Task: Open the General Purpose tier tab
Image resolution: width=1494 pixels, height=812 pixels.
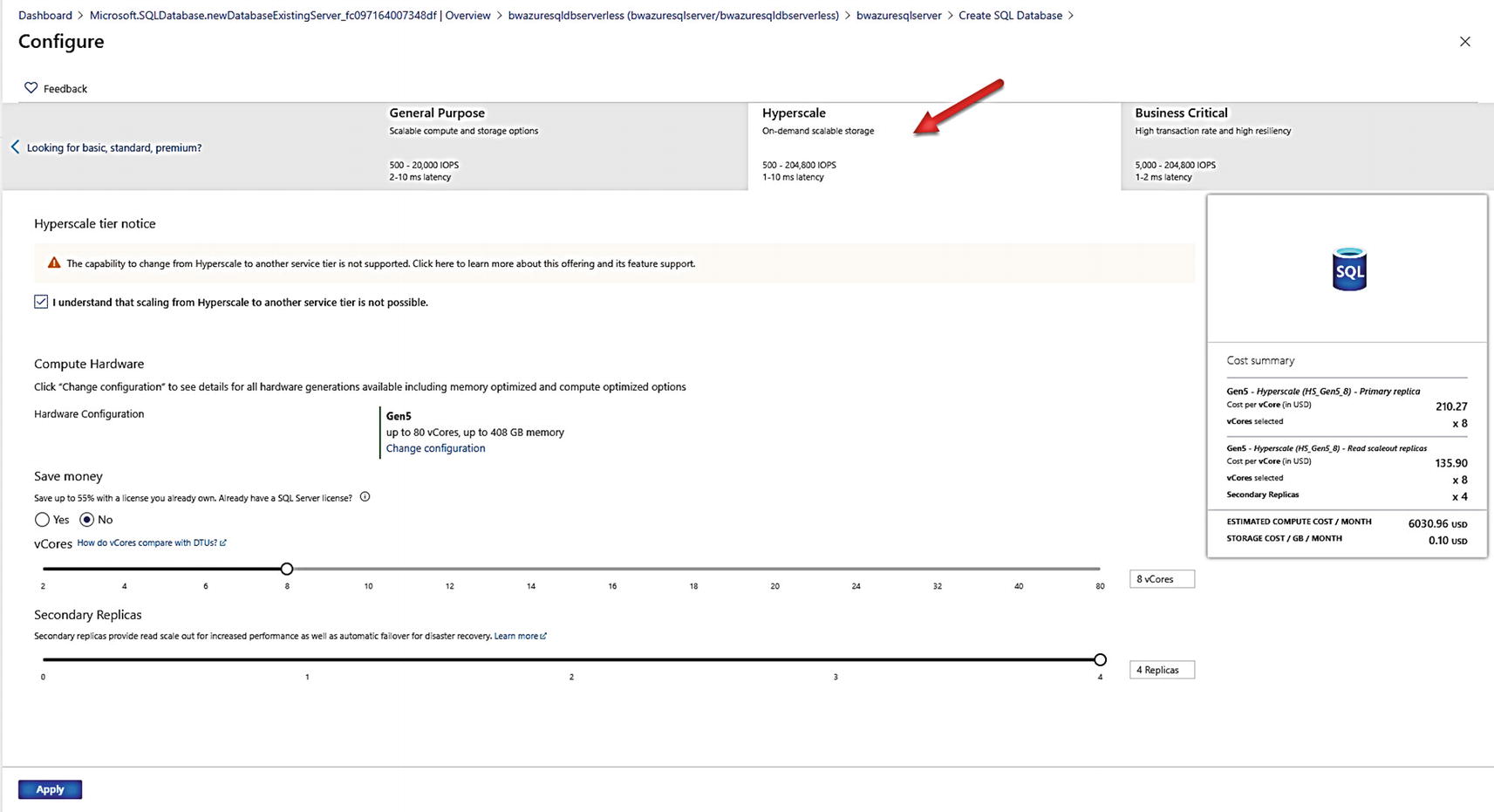Action: point(561,146)
